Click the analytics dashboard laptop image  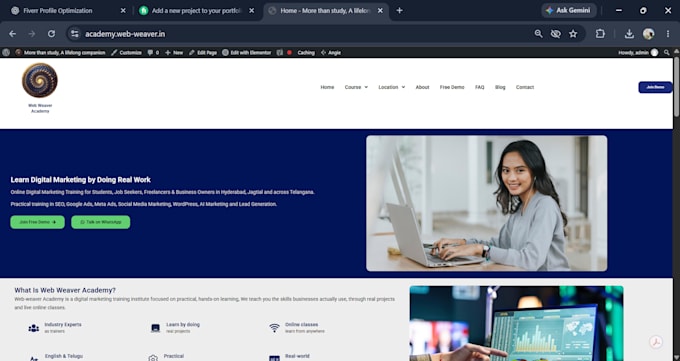(x=517, y=323)
